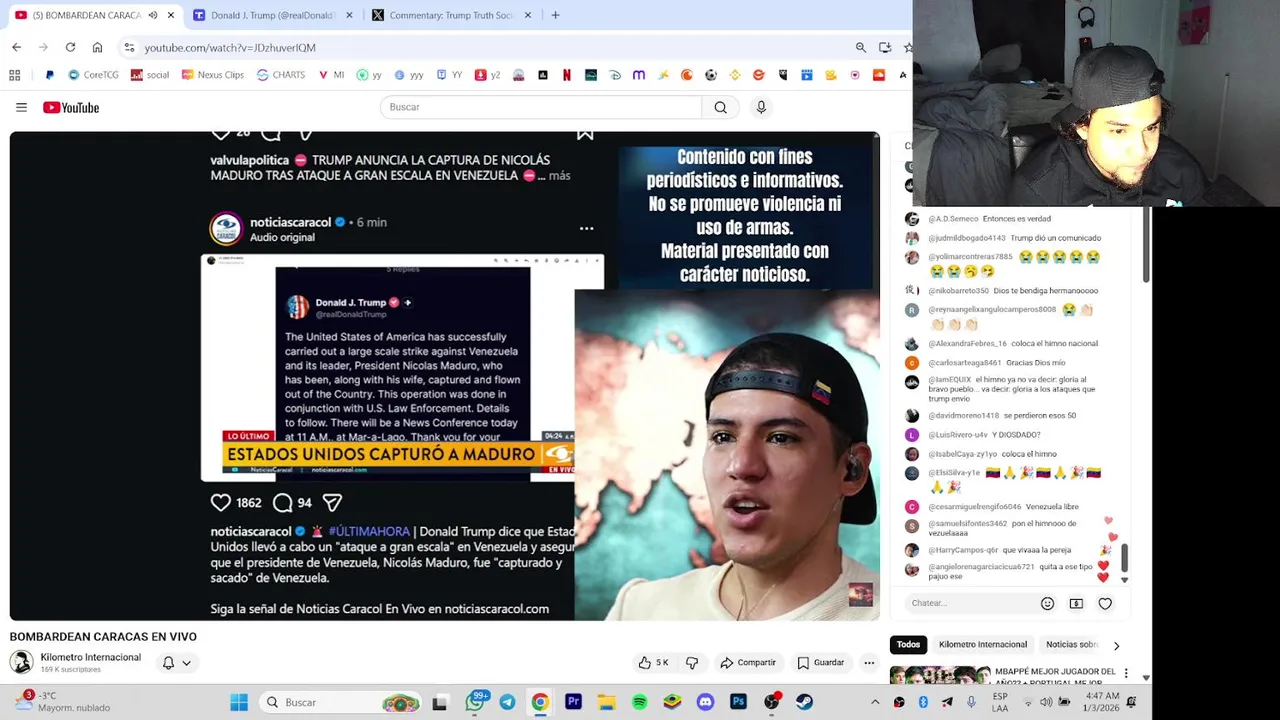Open Steam from the taskbar

(804, 702)
